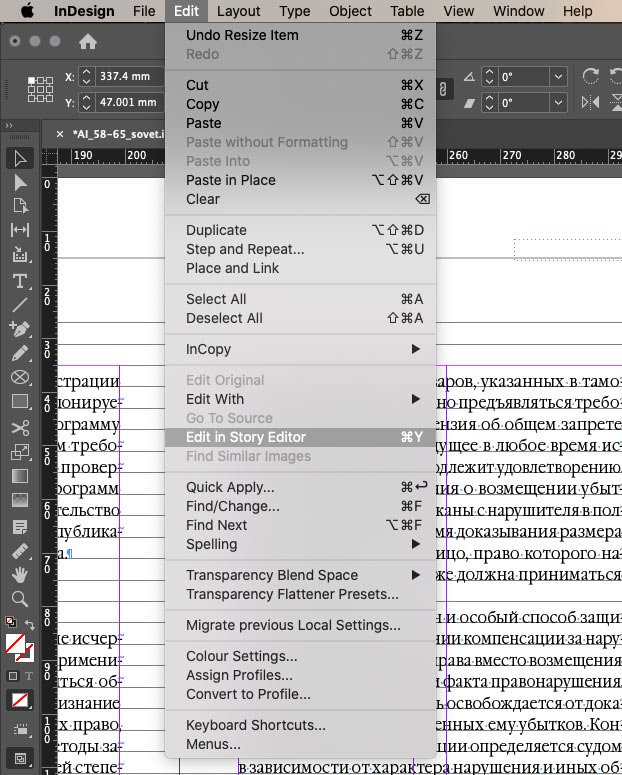
Task: Click the reference point locator grid
Action: tap(40, 89)
